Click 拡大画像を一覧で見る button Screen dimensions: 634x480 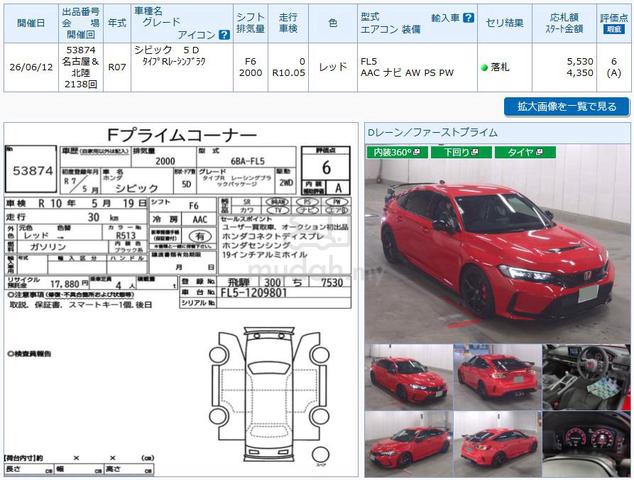coord(566,107)
